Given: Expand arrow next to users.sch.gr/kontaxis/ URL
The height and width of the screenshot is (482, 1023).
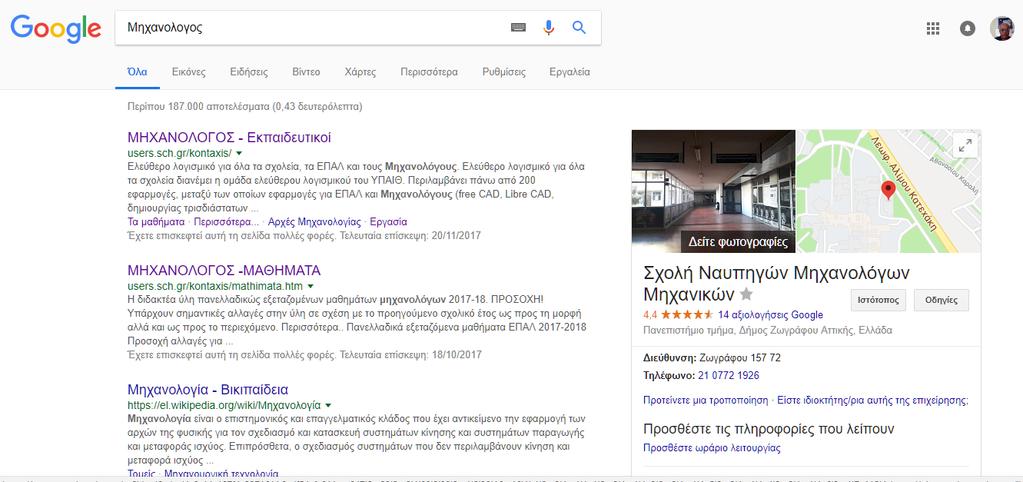Looking at the screenshot, I should click(x=239, y=154).
